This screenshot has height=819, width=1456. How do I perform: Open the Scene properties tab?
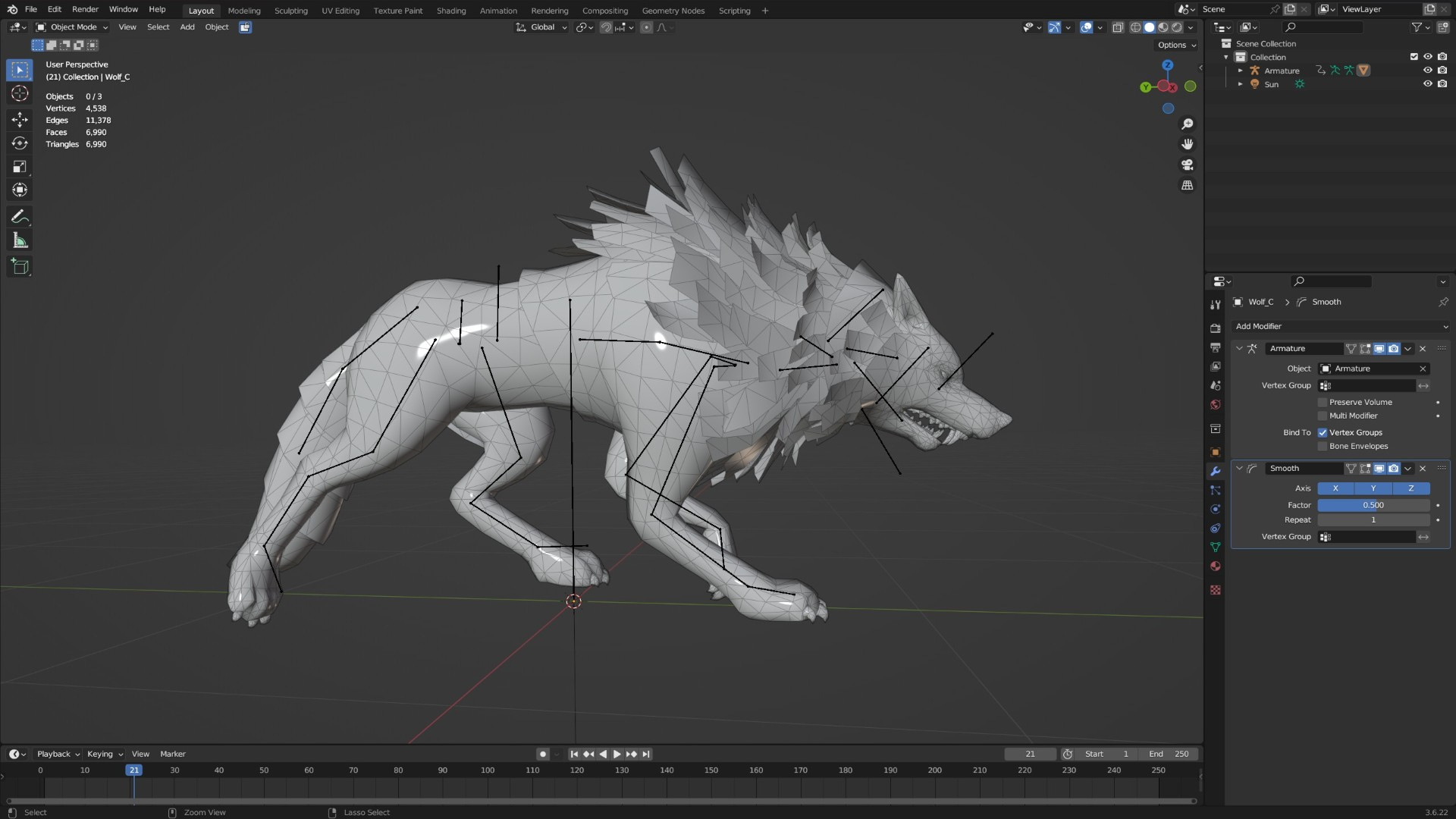click(x=1216, y=385)
